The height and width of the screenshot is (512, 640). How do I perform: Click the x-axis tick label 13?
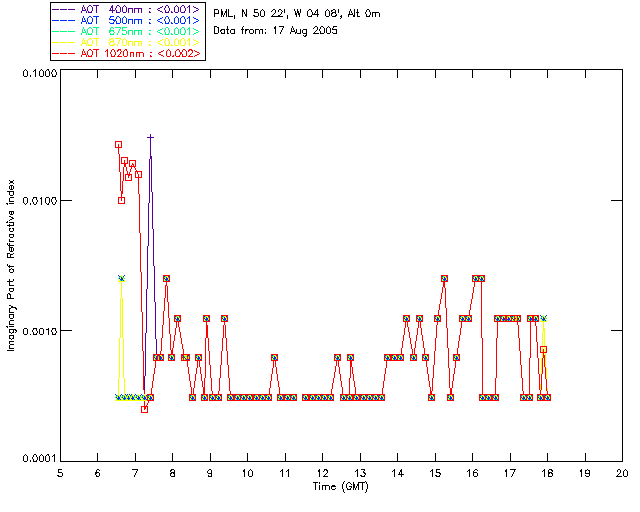pyautogui.click(x=360, y=473)
